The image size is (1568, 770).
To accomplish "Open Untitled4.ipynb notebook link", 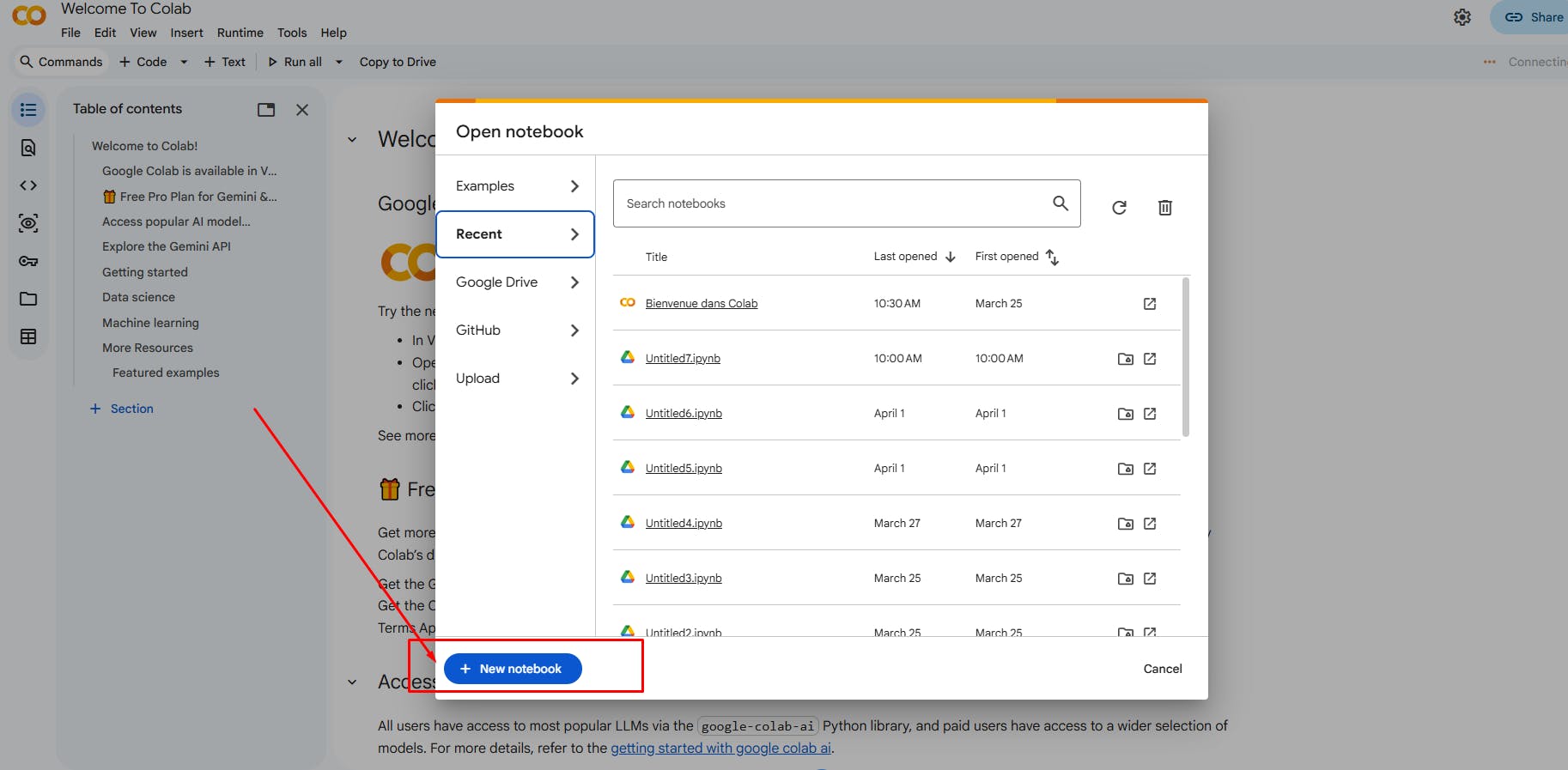I will pyautogui.click(x=684, y=524).
